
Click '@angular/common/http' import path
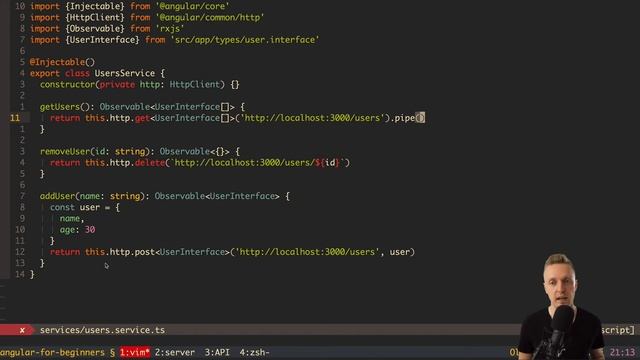point(210,18)
